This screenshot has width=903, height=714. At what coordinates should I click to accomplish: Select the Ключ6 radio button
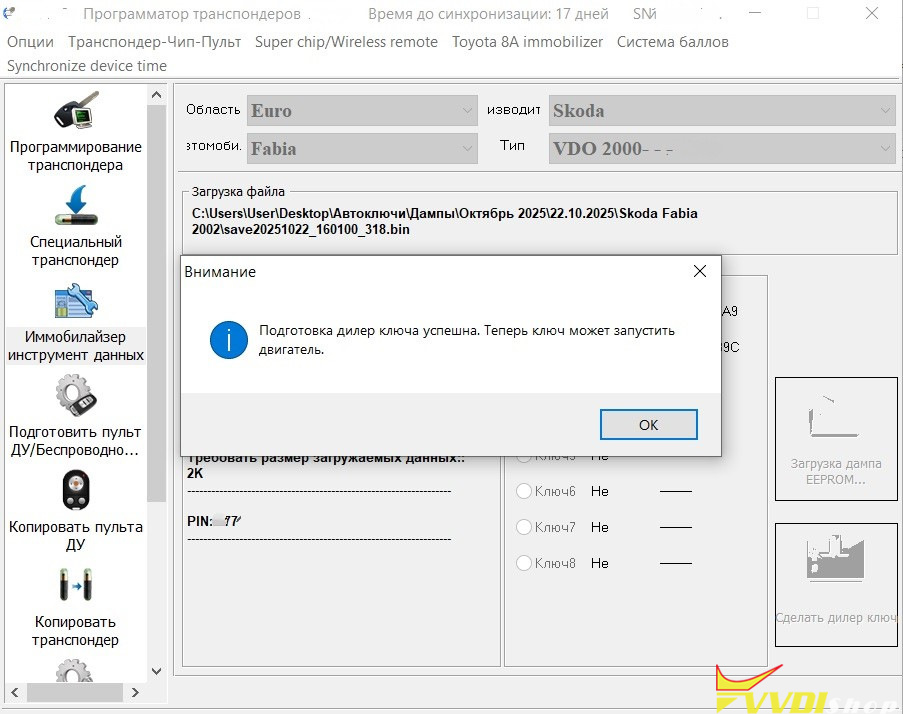524,491
